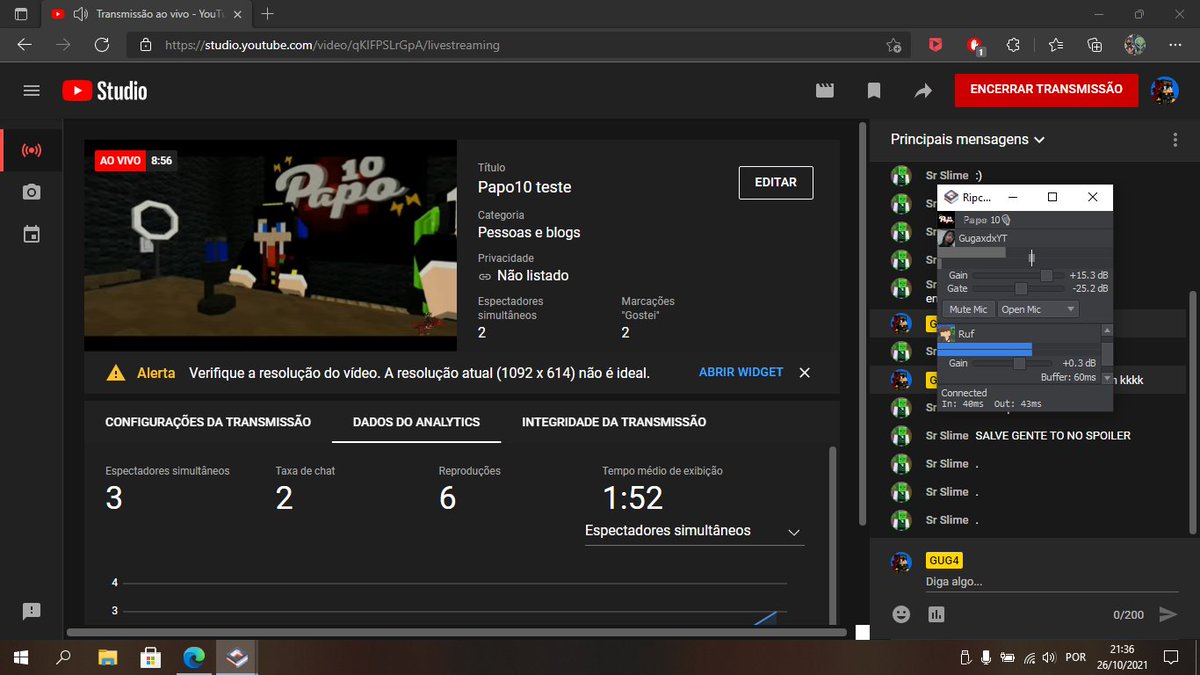Adjust the Gate slider in Ripcord

(x=1023, y=288)
